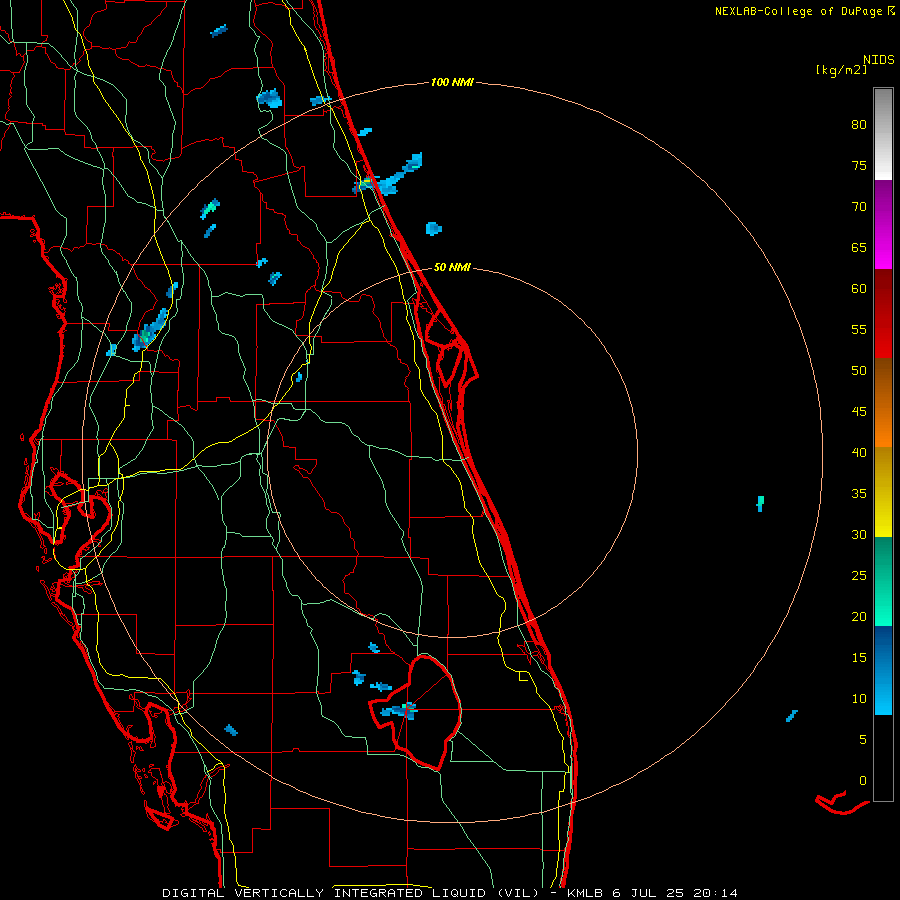Click the 20:14 timestamp in the caption

pos(715,893)
